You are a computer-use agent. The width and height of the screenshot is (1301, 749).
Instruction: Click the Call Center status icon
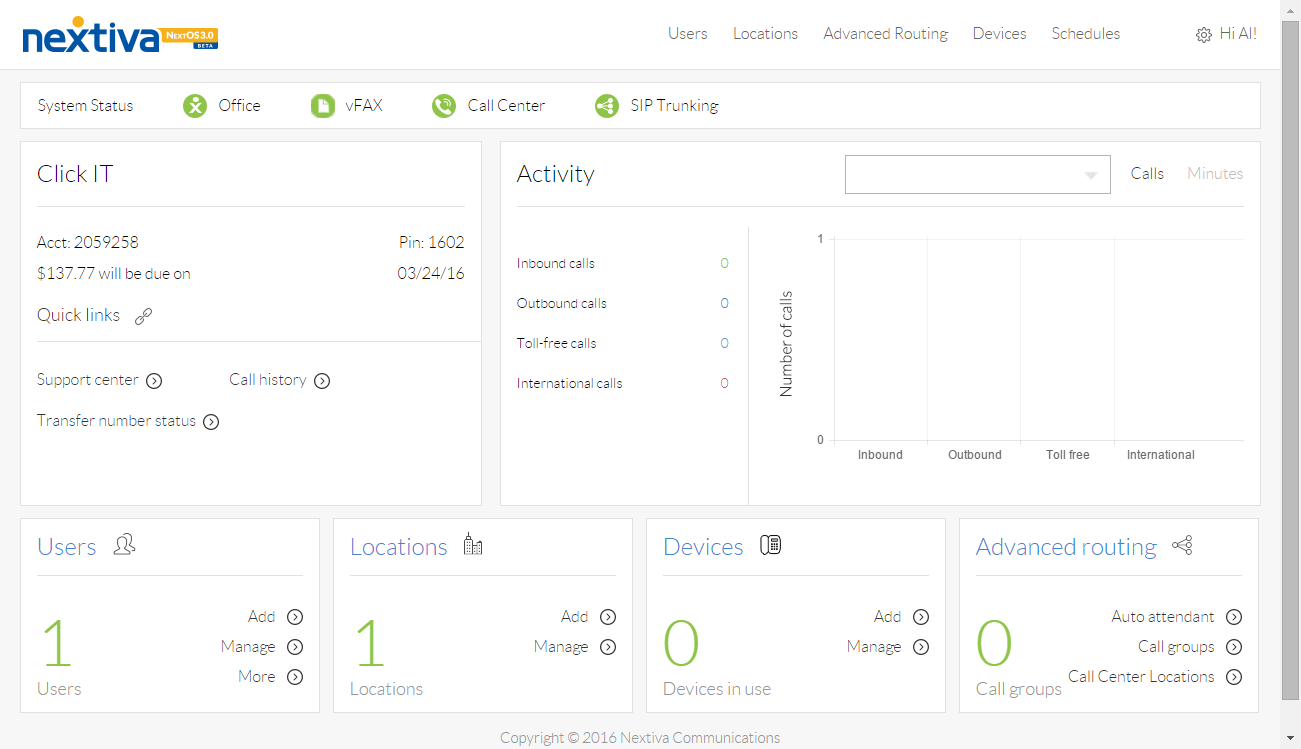click(x=444, y=105)
